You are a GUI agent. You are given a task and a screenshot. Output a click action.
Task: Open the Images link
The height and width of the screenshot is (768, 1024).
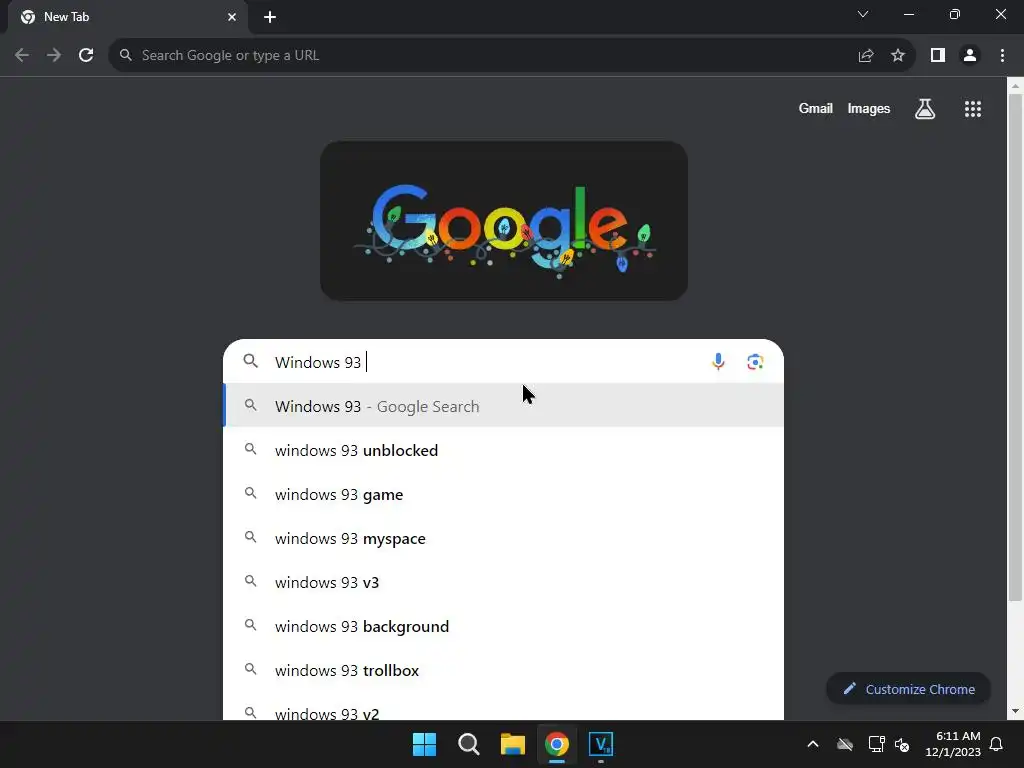coord(869,108)
